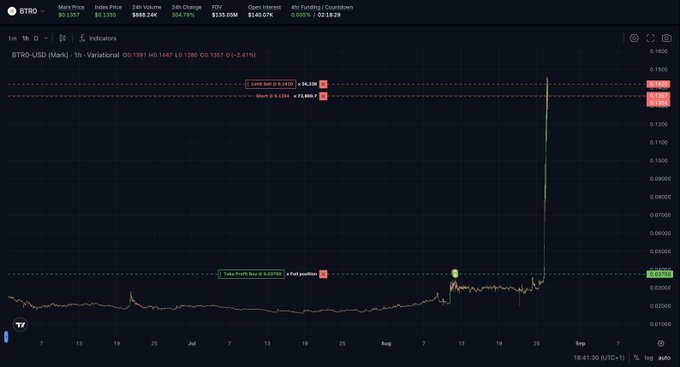Click the green trade marker on chart

454,273
